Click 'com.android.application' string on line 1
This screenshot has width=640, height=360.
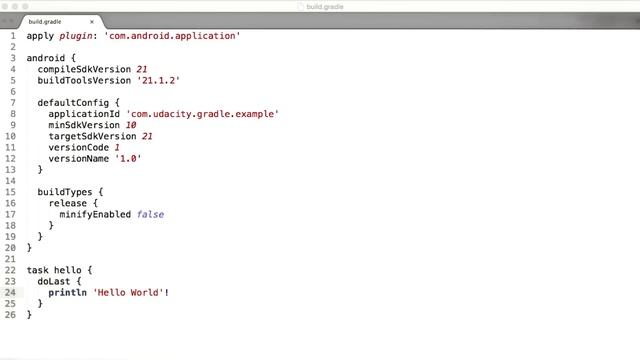pos(172,36)
